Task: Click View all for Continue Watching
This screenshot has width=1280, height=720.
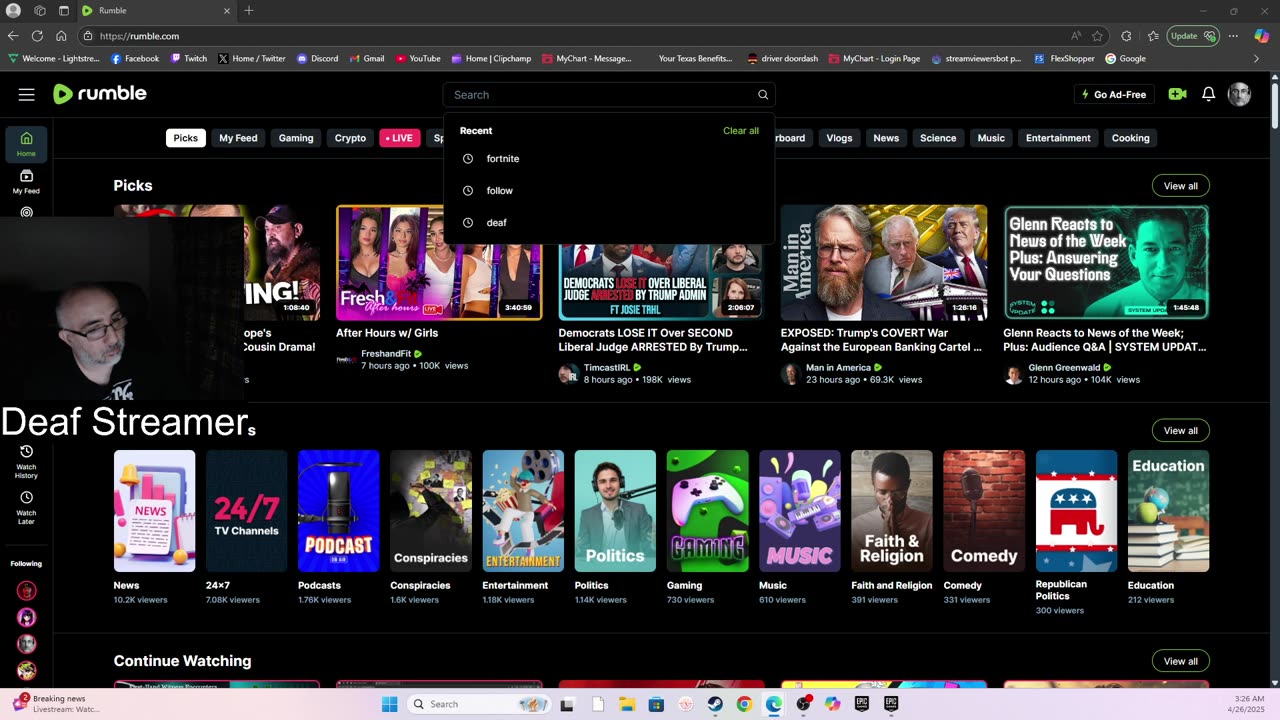Action: tap(1181, 661)
